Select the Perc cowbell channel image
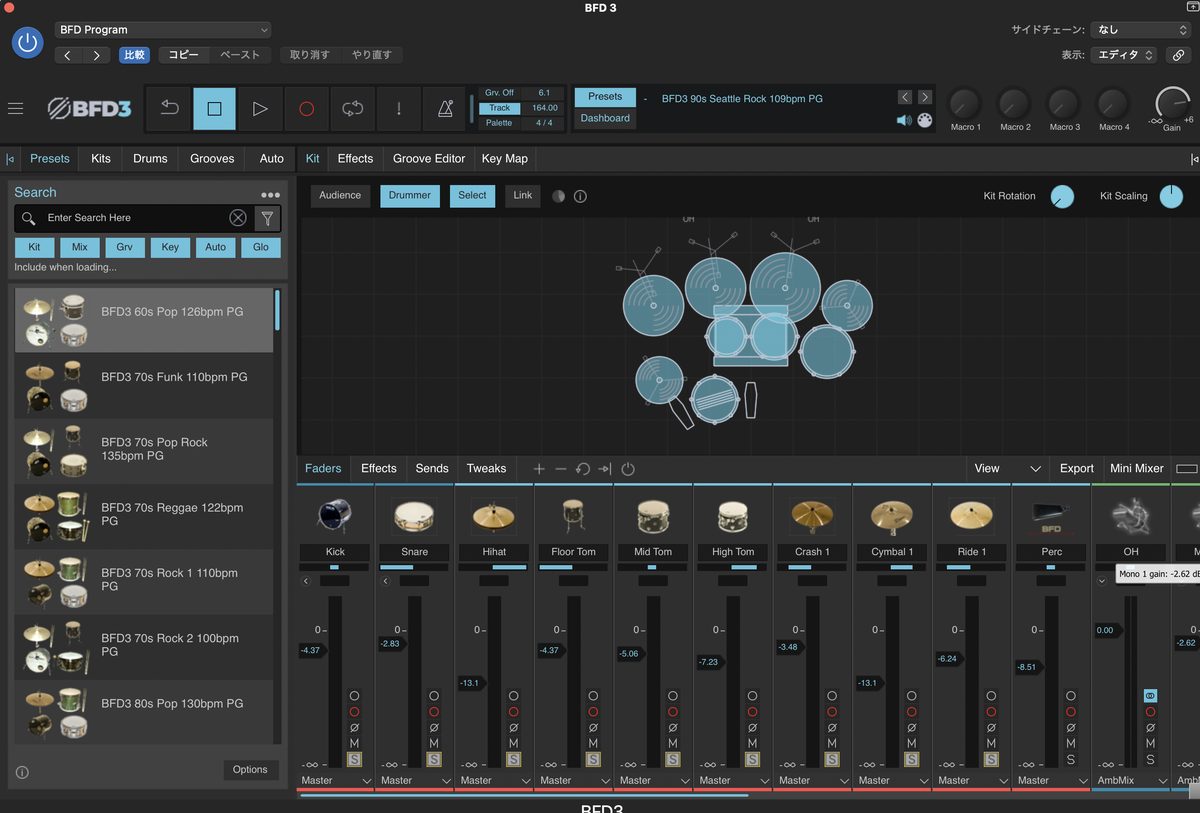The height and width of the screenshot is (813, 1200). 1051,515
